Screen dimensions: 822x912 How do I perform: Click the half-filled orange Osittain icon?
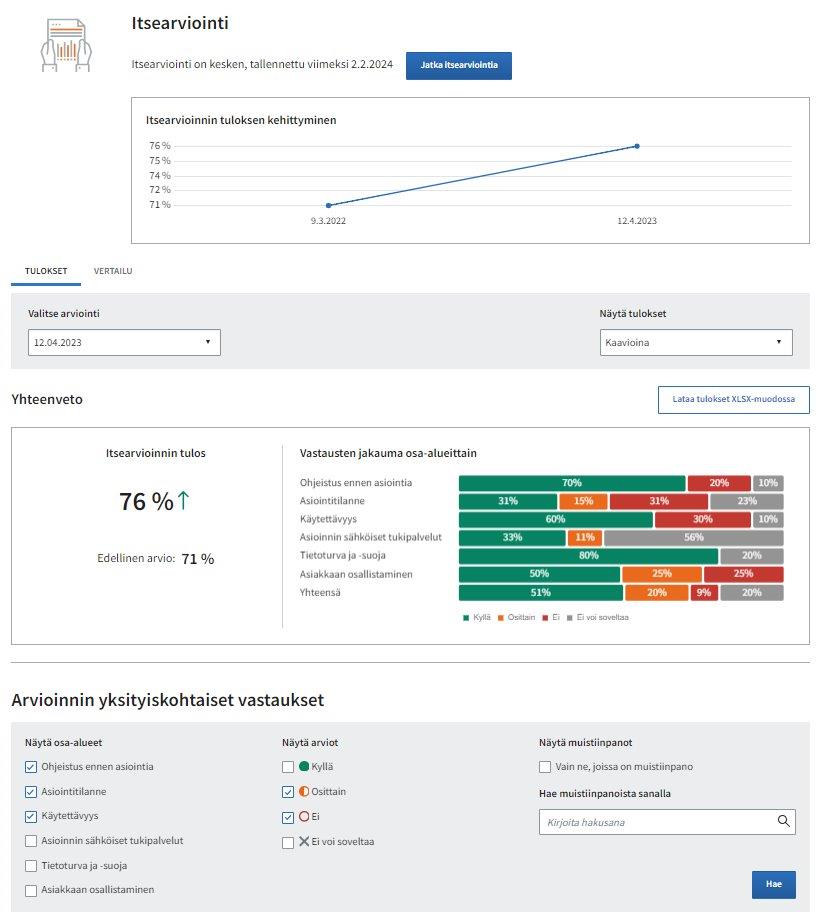pos(304,792)
